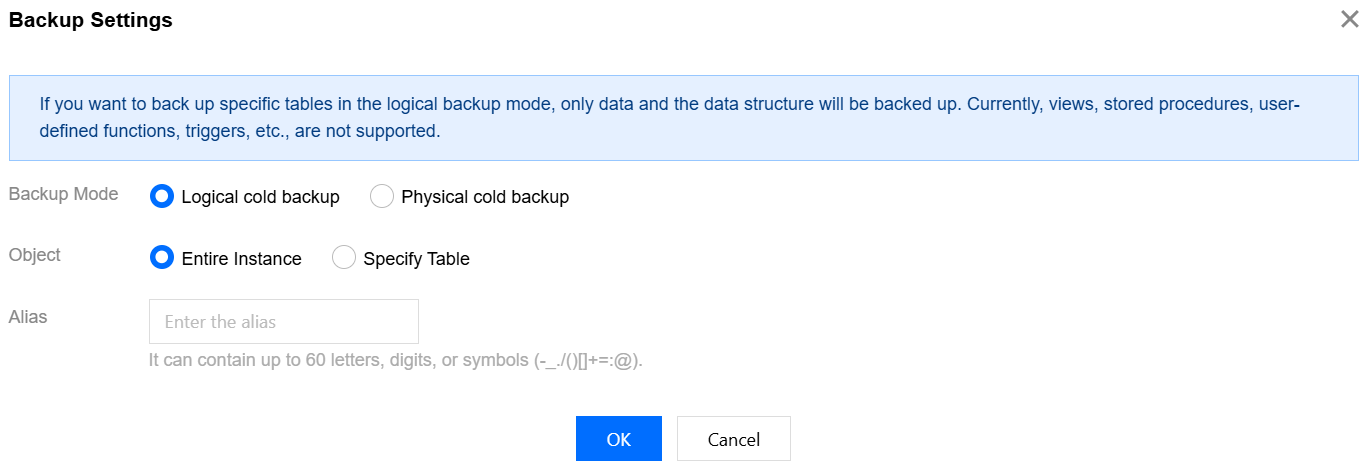Screen dimensions: 1363x470
Task: Click the 'Physical cold backup' label text
Action: pos(485,197)
